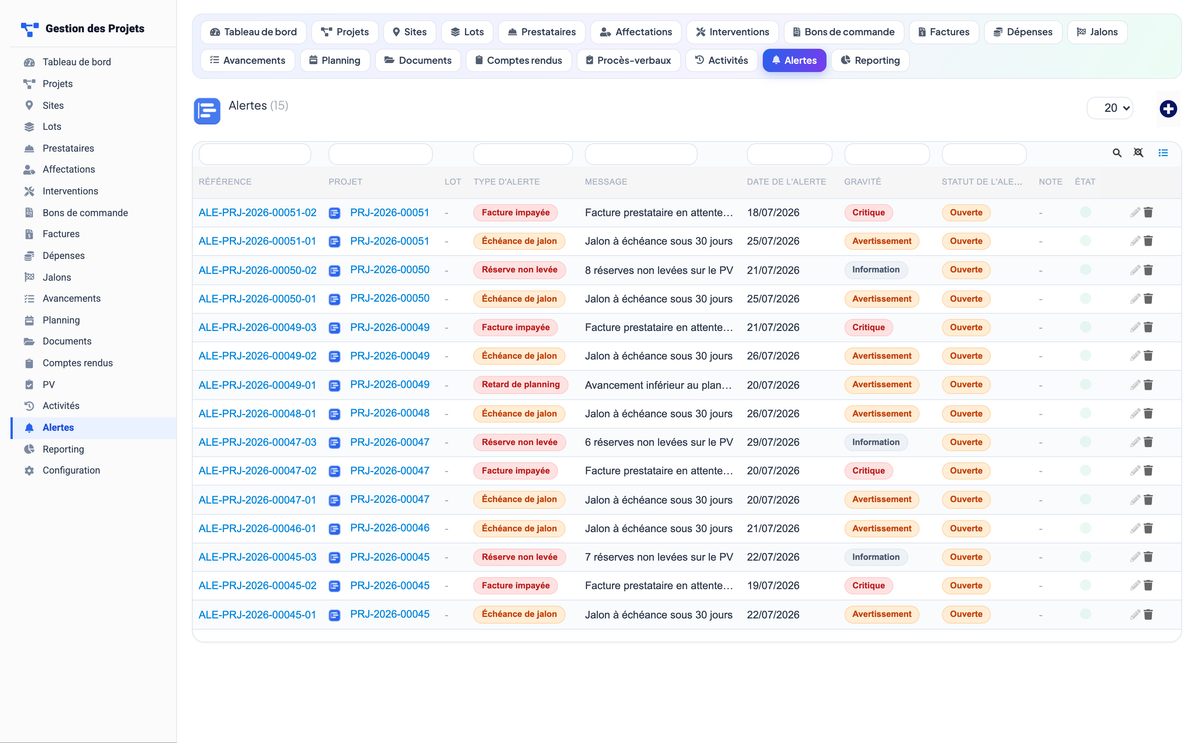This screenshot has width=1200, height=743.
Task: Sort by the Date de l'alerte column header
Action: pos(786,182)
